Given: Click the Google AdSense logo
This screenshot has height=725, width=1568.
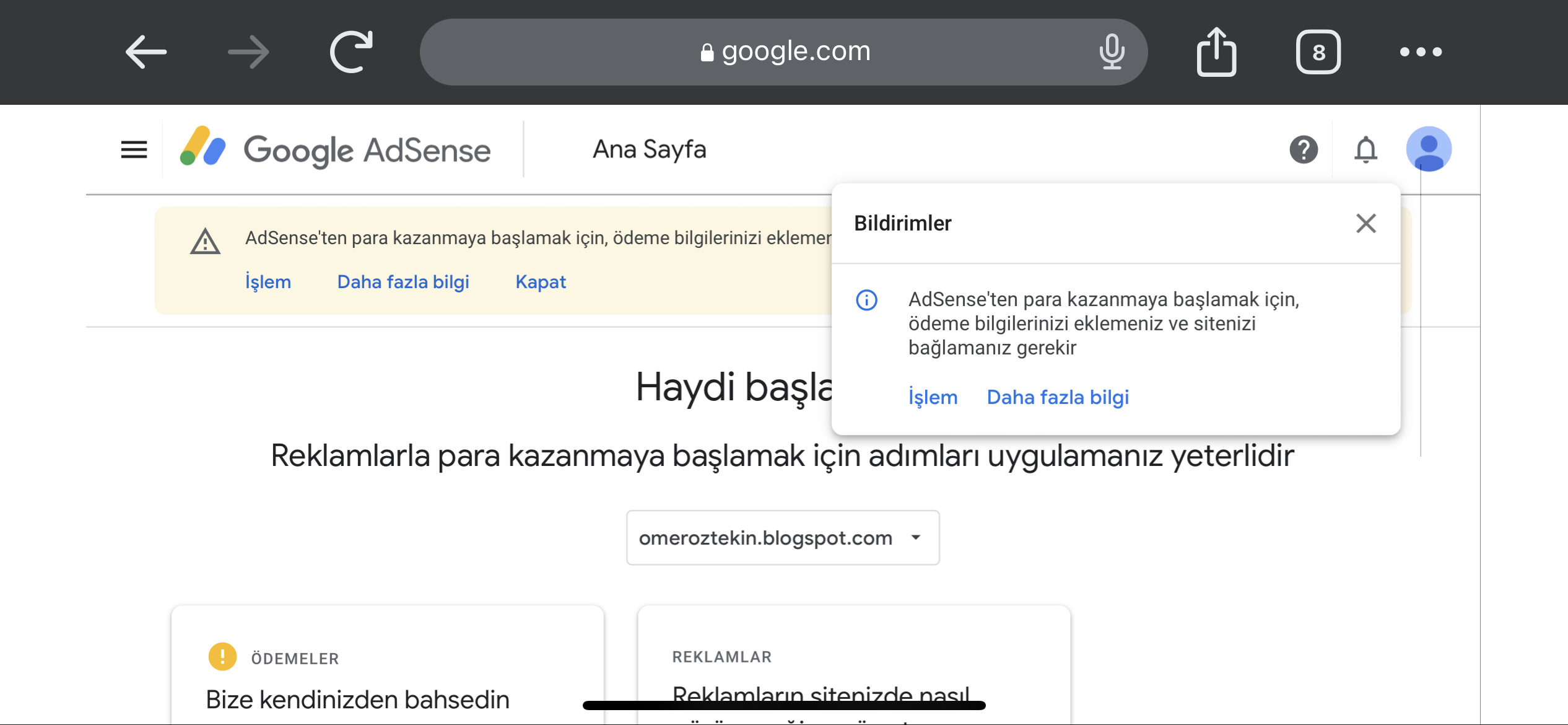Looking at the screenshot, I should point(335,149).
